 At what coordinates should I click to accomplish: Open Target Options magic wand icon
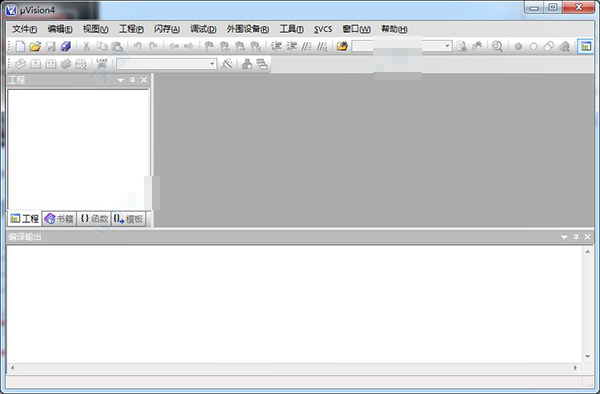click(x=227, y=64)
